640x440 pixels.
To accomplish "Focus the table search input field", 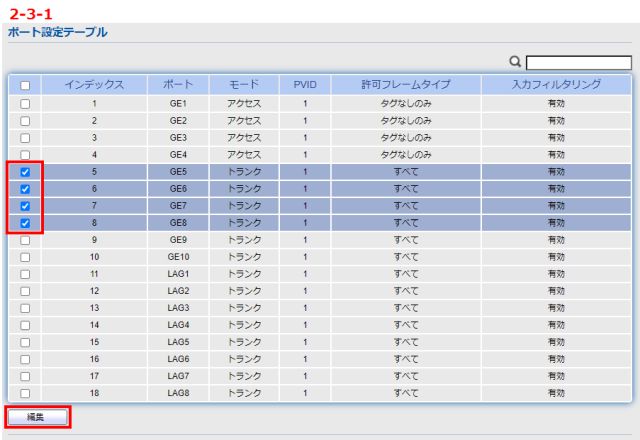I will pos(579,63).
